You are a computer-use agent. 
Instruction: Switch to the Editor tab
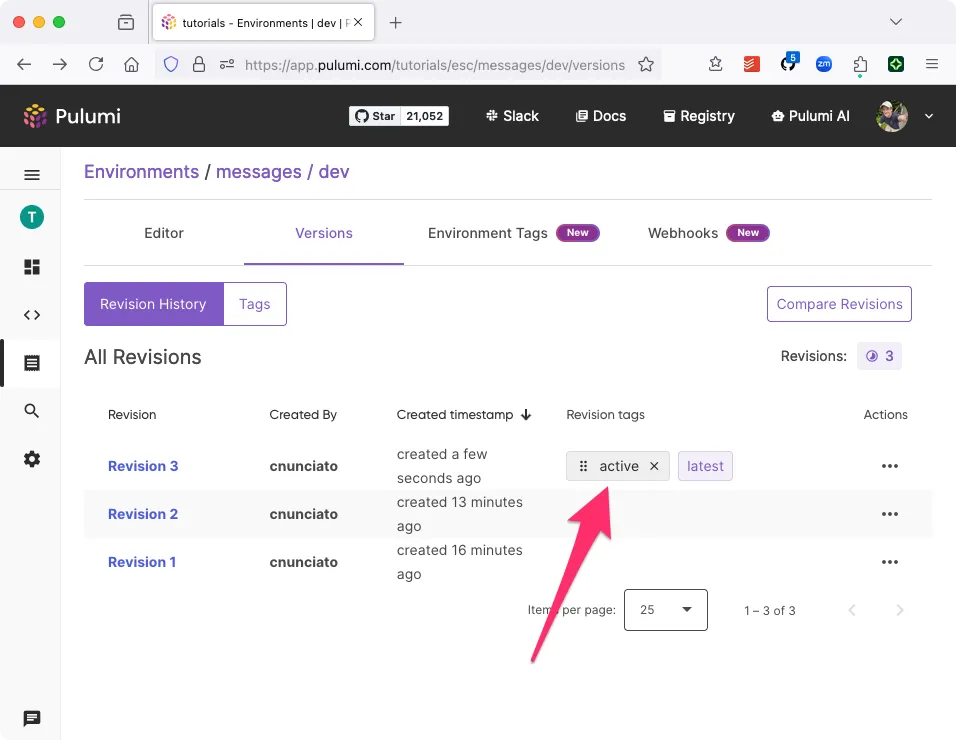pos(163,233)
